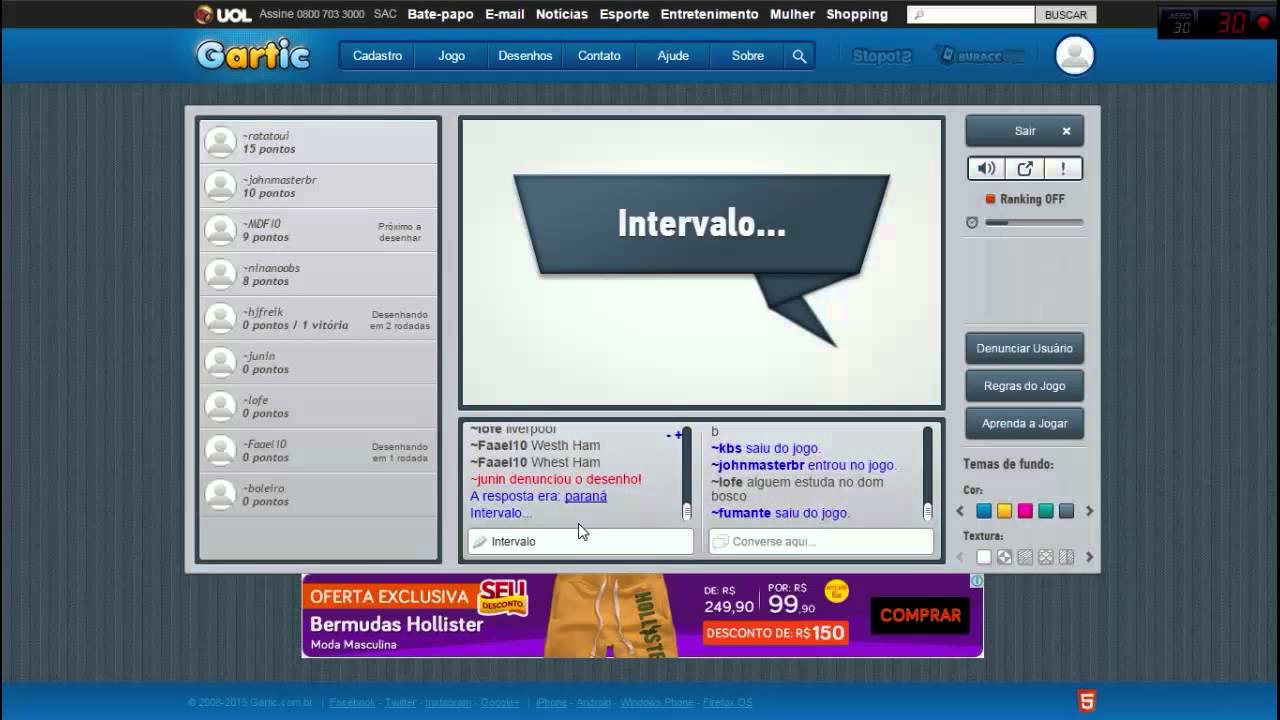
Task: Select the pink background color swatch
Action: tap(1025, 511)
